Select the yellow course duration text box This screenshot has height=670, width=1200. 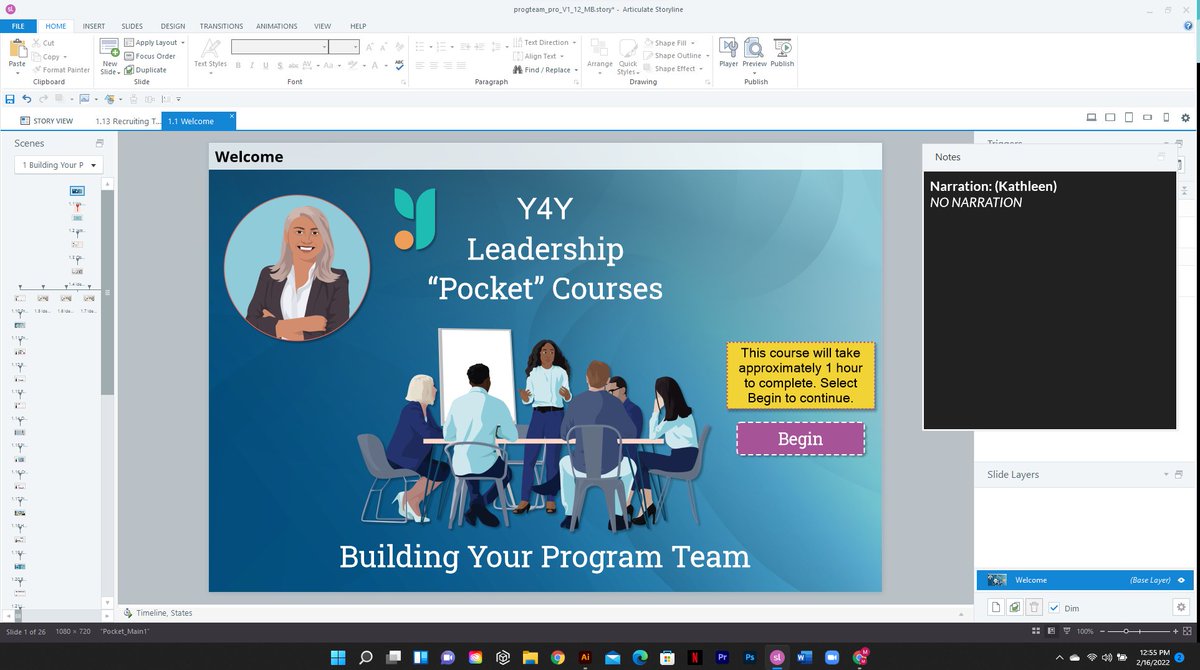click(x=801, y=375)
